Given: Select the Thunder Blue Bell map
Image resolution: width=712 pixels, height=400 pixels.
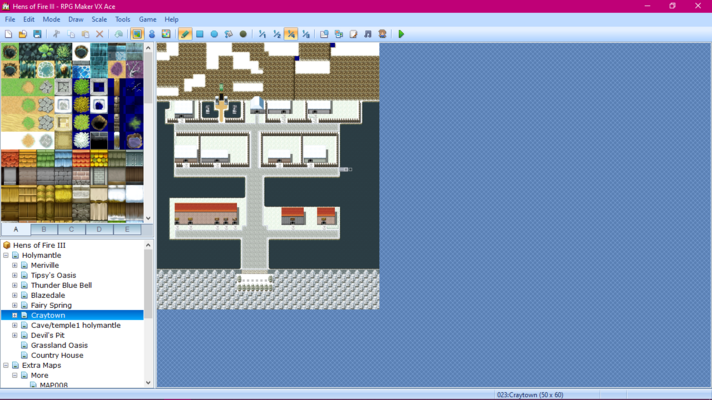Looking at the screenshot, I should coord(61,285).
